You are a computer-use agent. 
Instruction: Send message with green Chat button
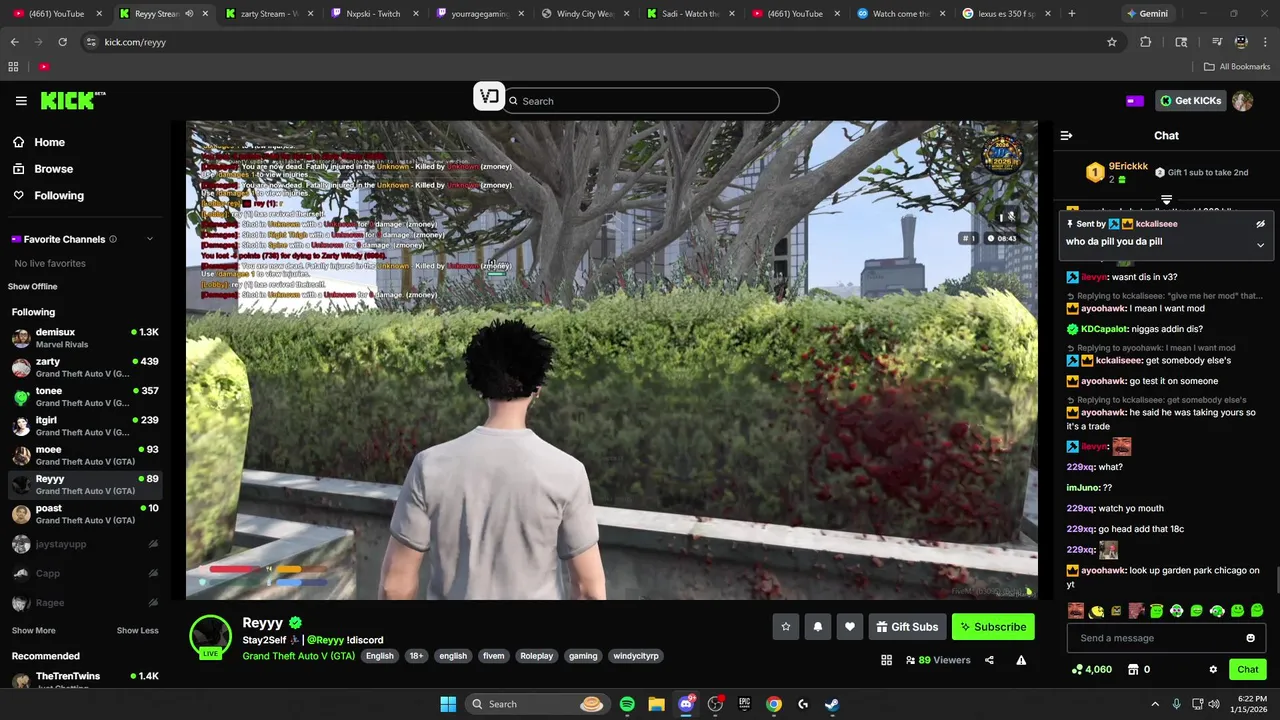[x=1248, y=670]
